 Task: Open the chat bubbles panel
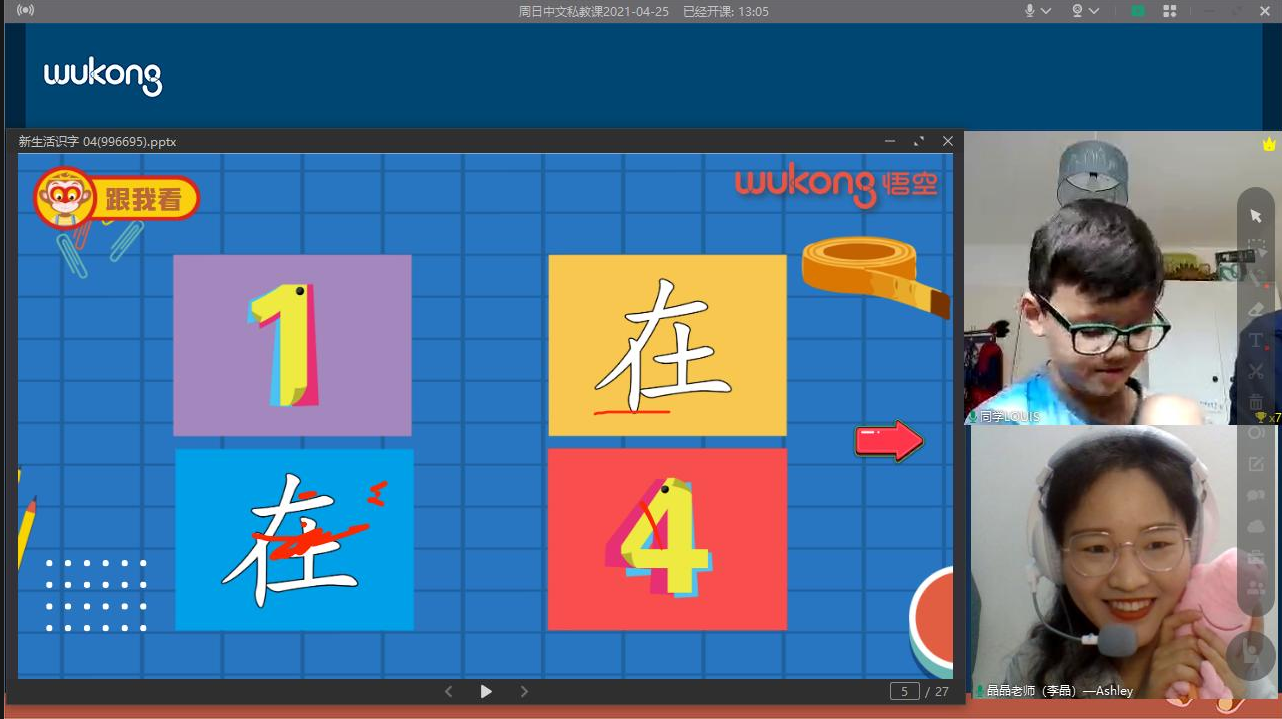pos(1256,495)
